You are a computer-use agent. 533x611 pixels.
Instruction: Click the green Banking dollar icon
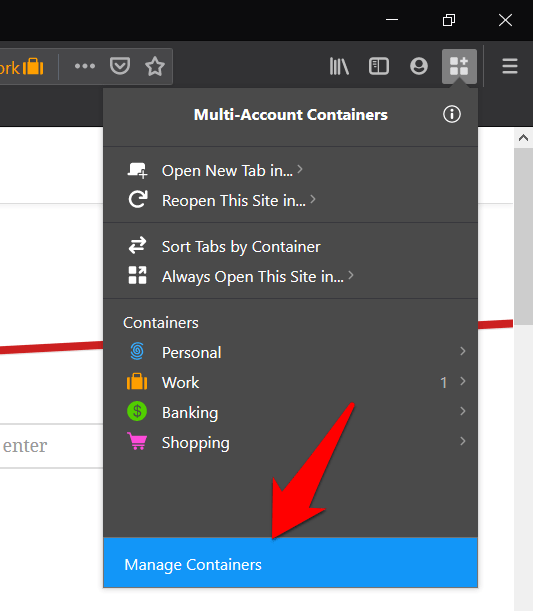click(137, 411)
